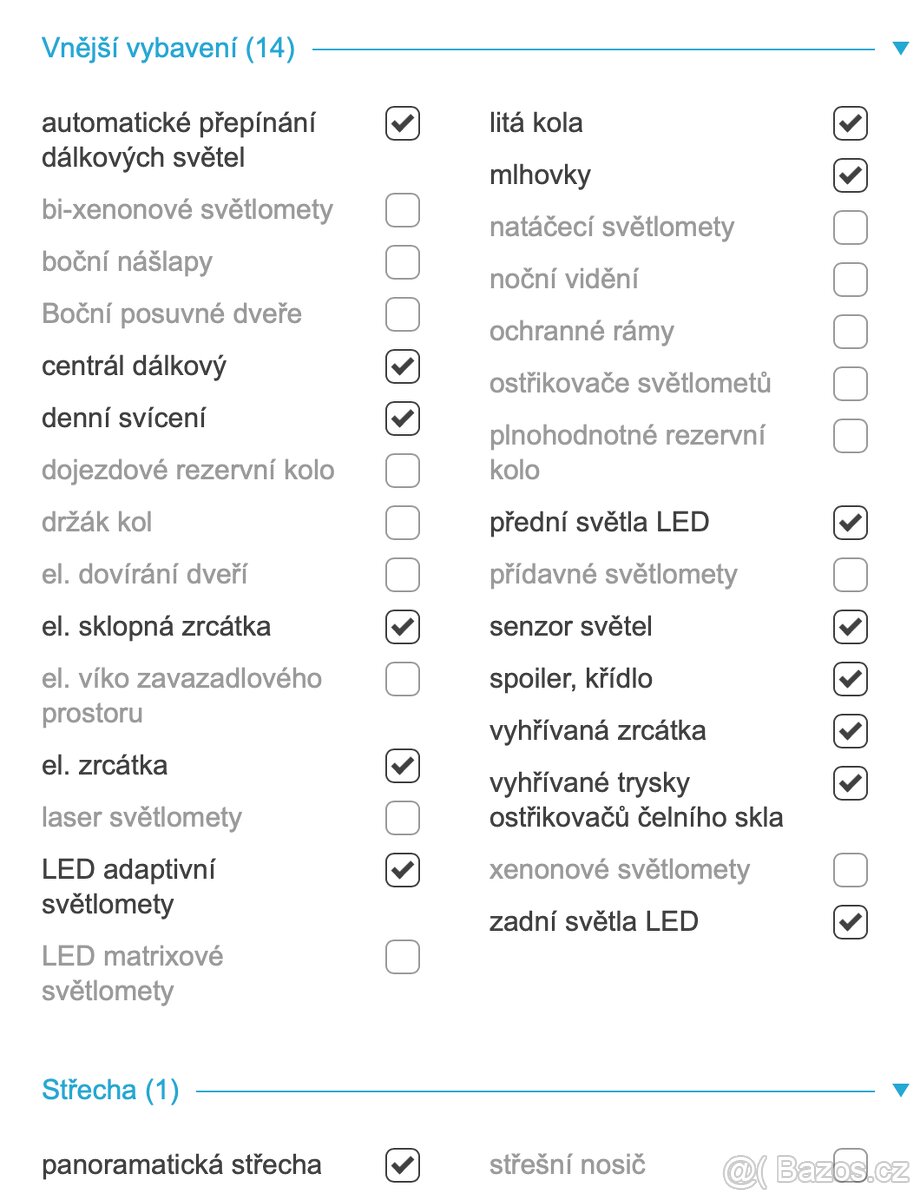The image size is (920, 1200).
Task: Uncheck přední světla LED
Action: tap(849, 522)
